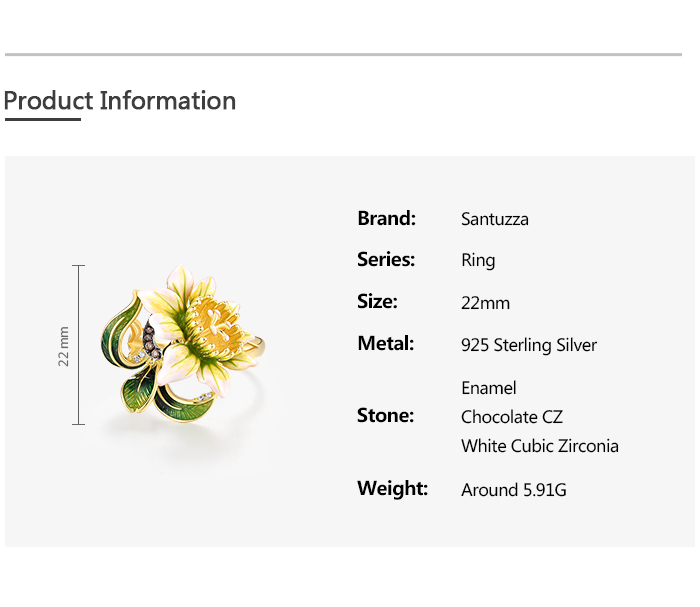
Task: Click the Santuzza brand name
Action: 495,219
